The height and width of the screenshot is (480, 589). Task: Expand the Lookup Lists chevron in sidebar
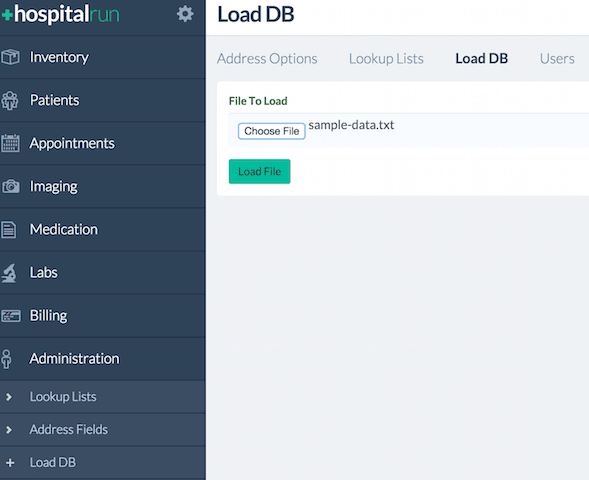(9, 397)
